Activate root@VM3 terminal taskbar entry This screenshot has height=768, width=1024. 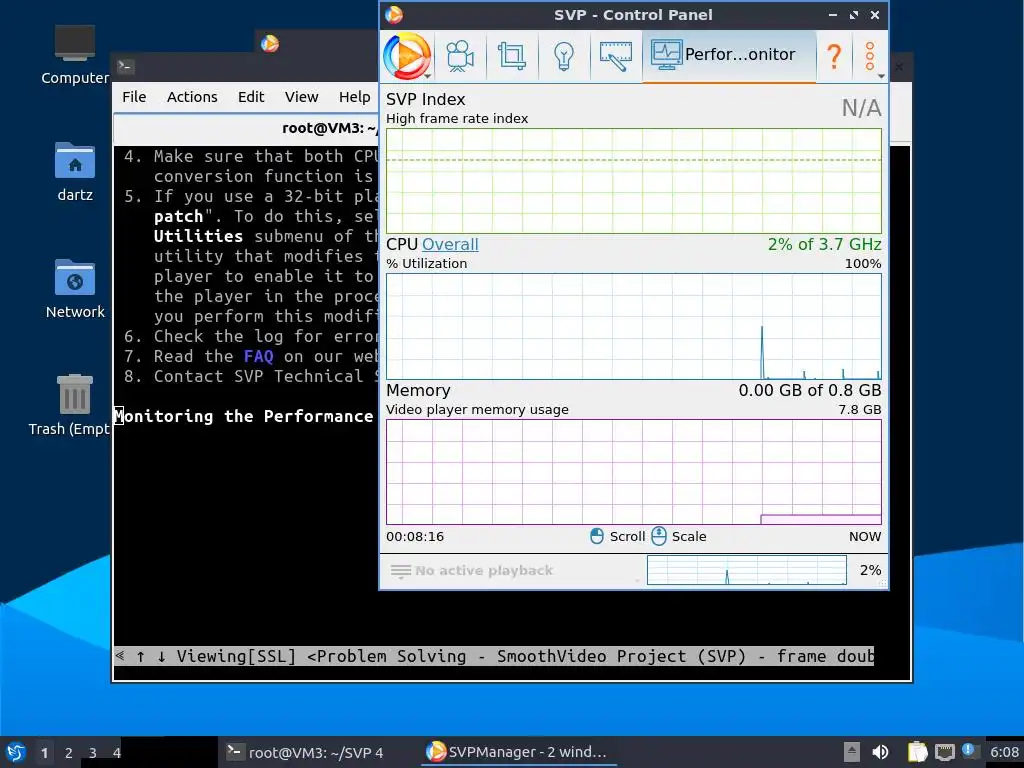[304, 752]
